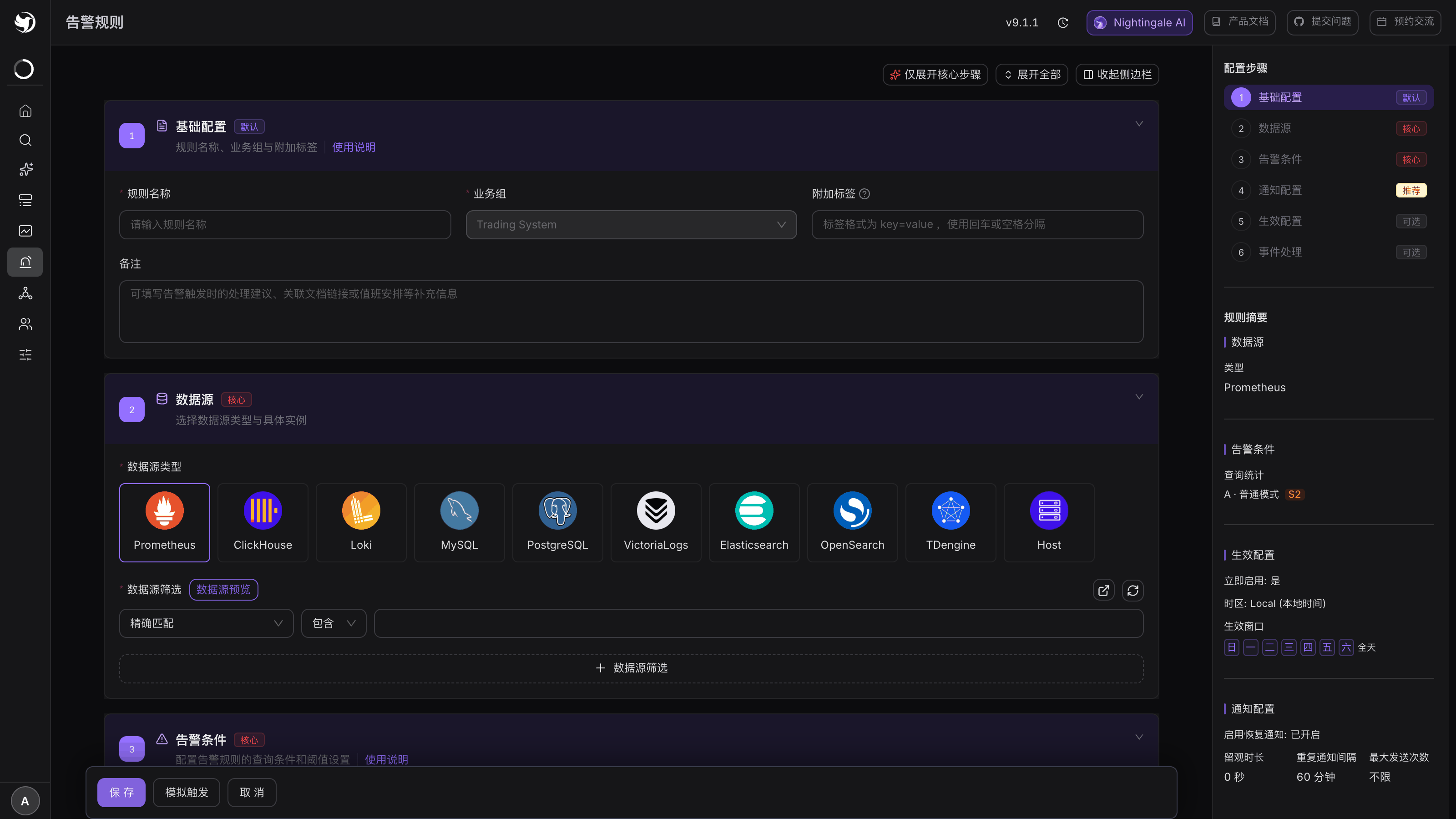Select the ClickHouse datasource type
Viewport: 1456px width, 819px height.
tap(263, 522)
